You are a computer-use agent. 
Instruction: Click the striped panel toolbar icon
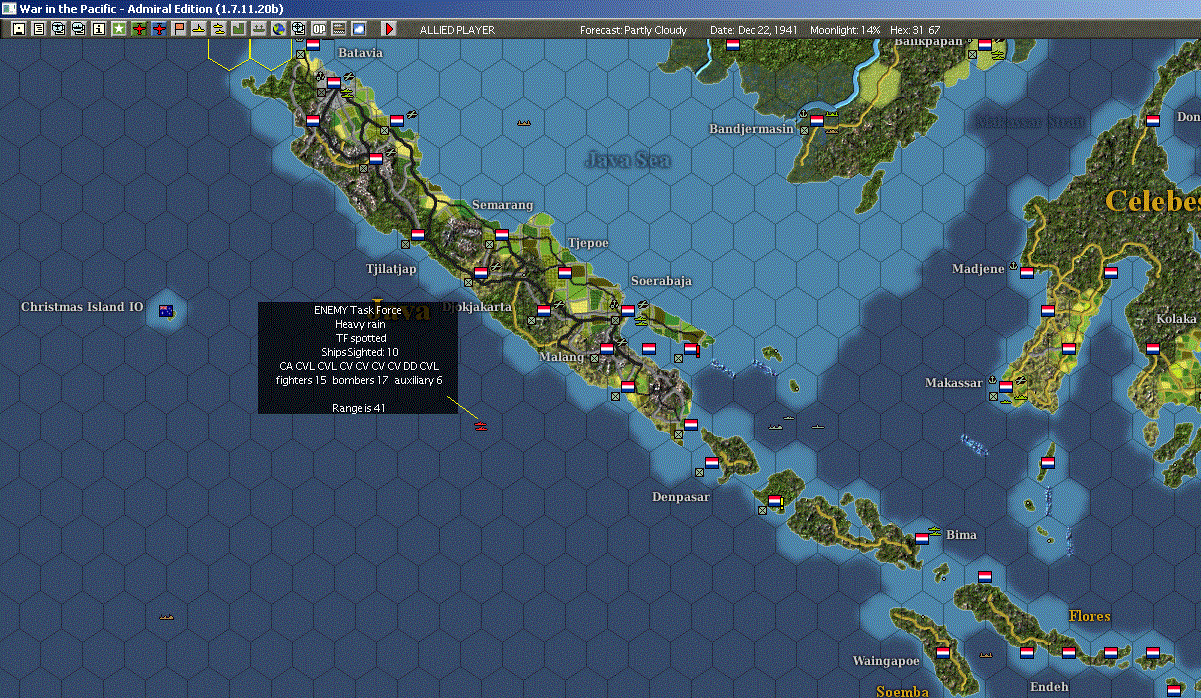339,29
